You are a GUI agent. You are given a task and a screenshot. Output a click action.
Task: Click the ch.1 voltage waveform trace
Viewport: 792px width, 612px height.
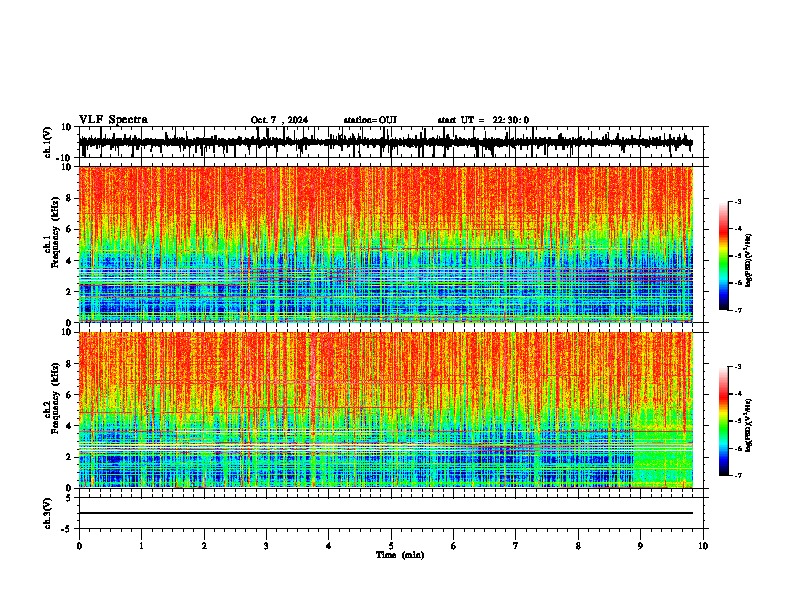[x=385, y=142]
